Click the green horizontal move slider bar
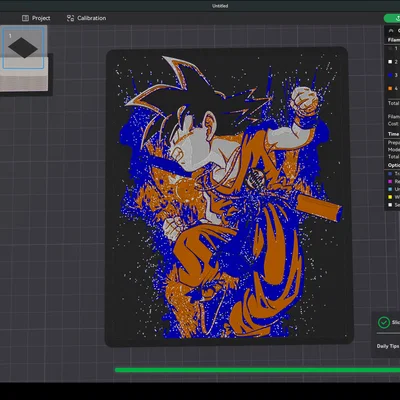 coord(257,370)
